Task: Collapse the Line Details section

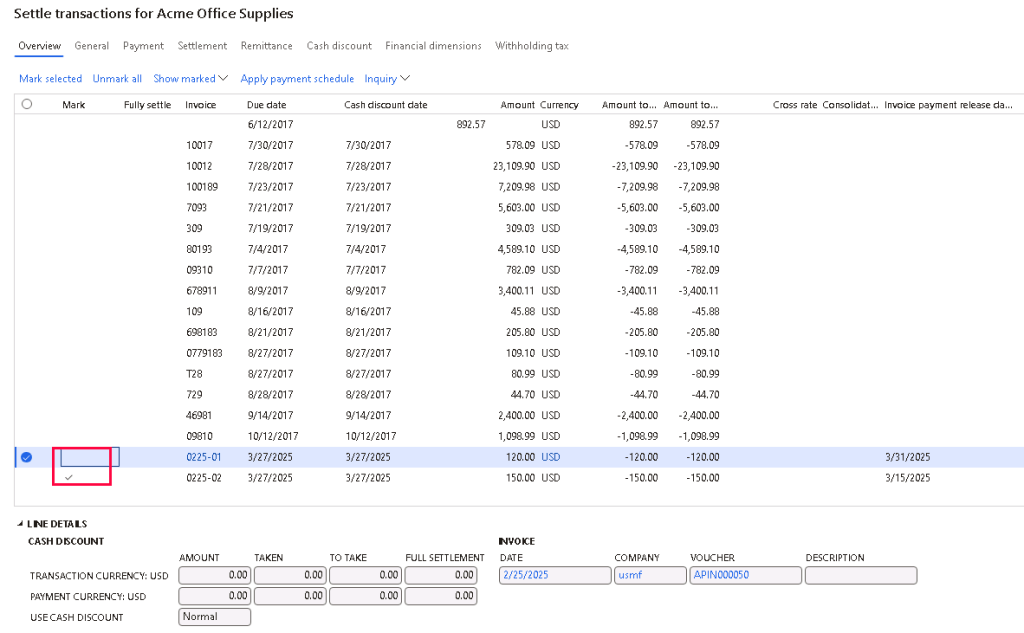Action: point(22,524)
